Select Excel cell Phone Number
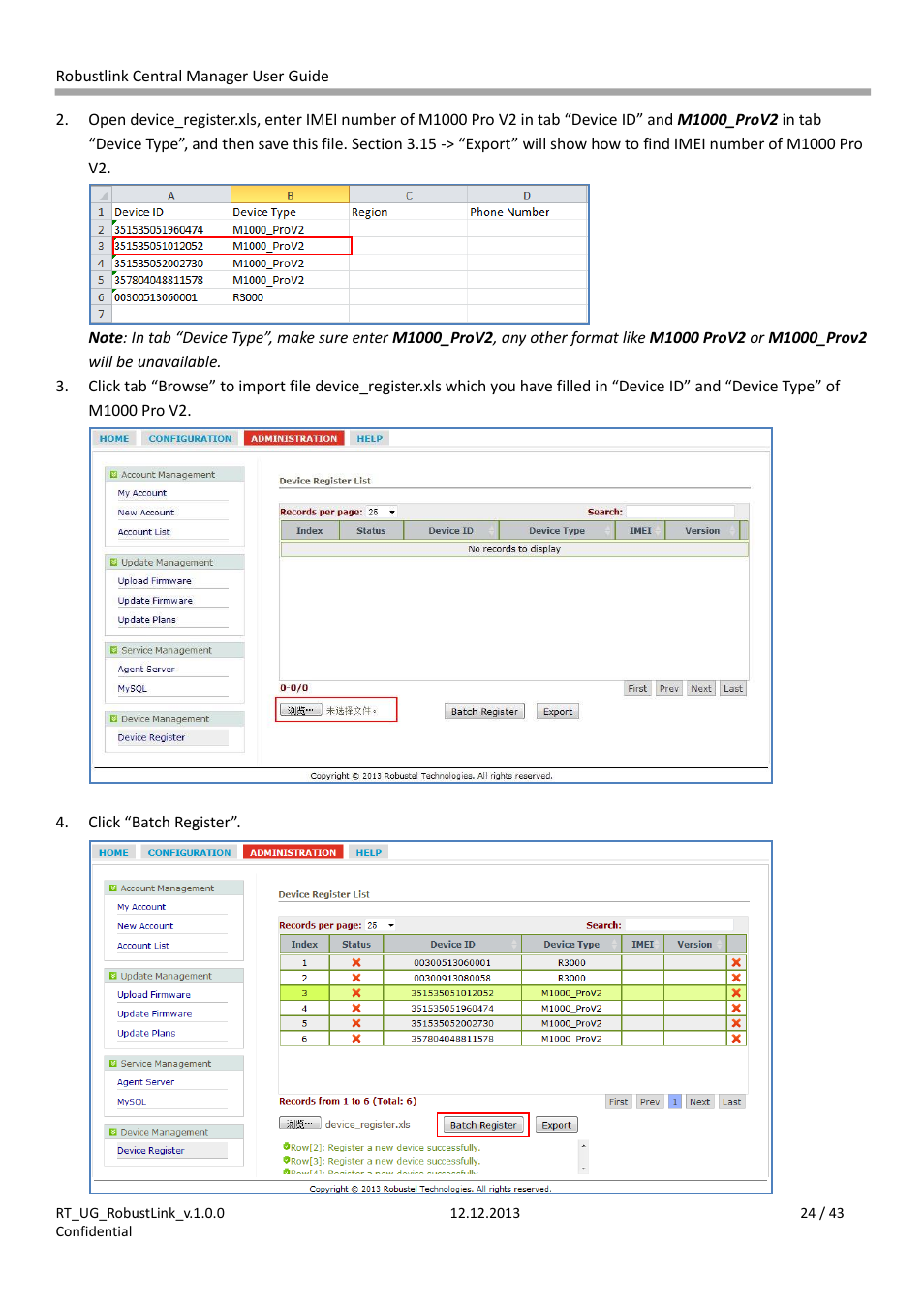The height and width of the screenshot is (1308, 924). coord(527,212)
